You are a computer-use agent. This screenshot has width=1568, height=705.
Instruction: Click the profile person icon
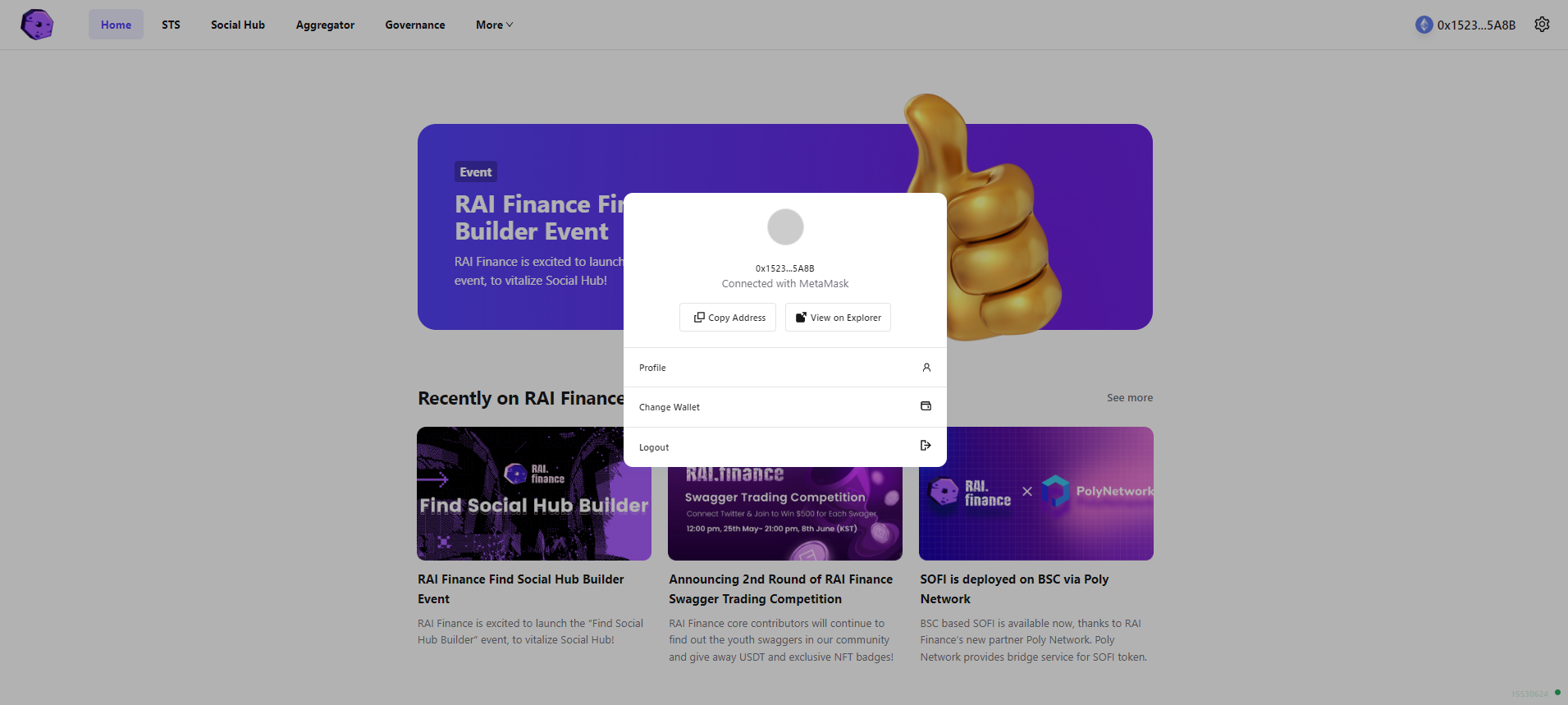pyautogui.click(x=926, y=368)
